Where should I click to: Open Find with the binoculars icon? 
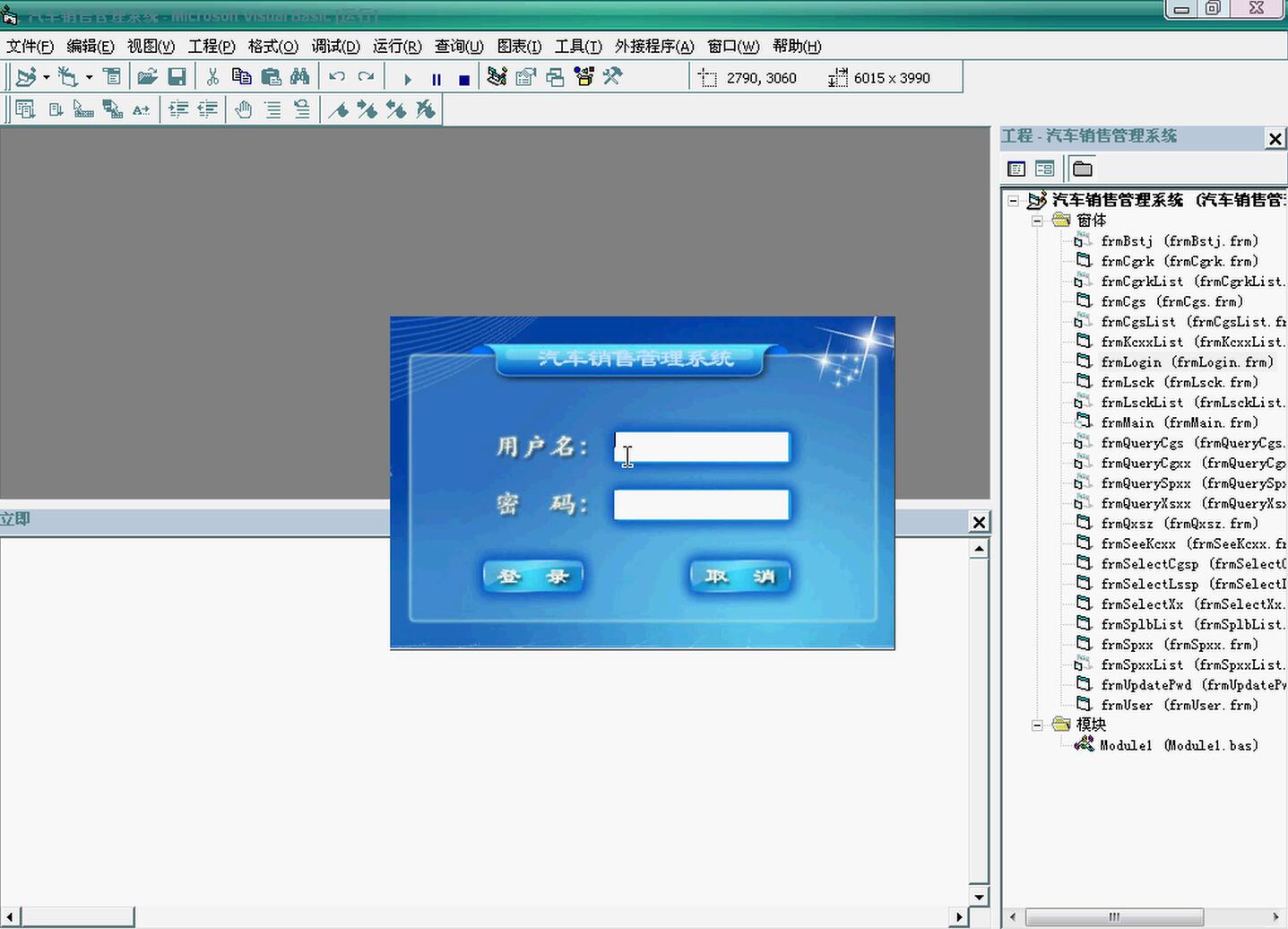tap(299, 78)
